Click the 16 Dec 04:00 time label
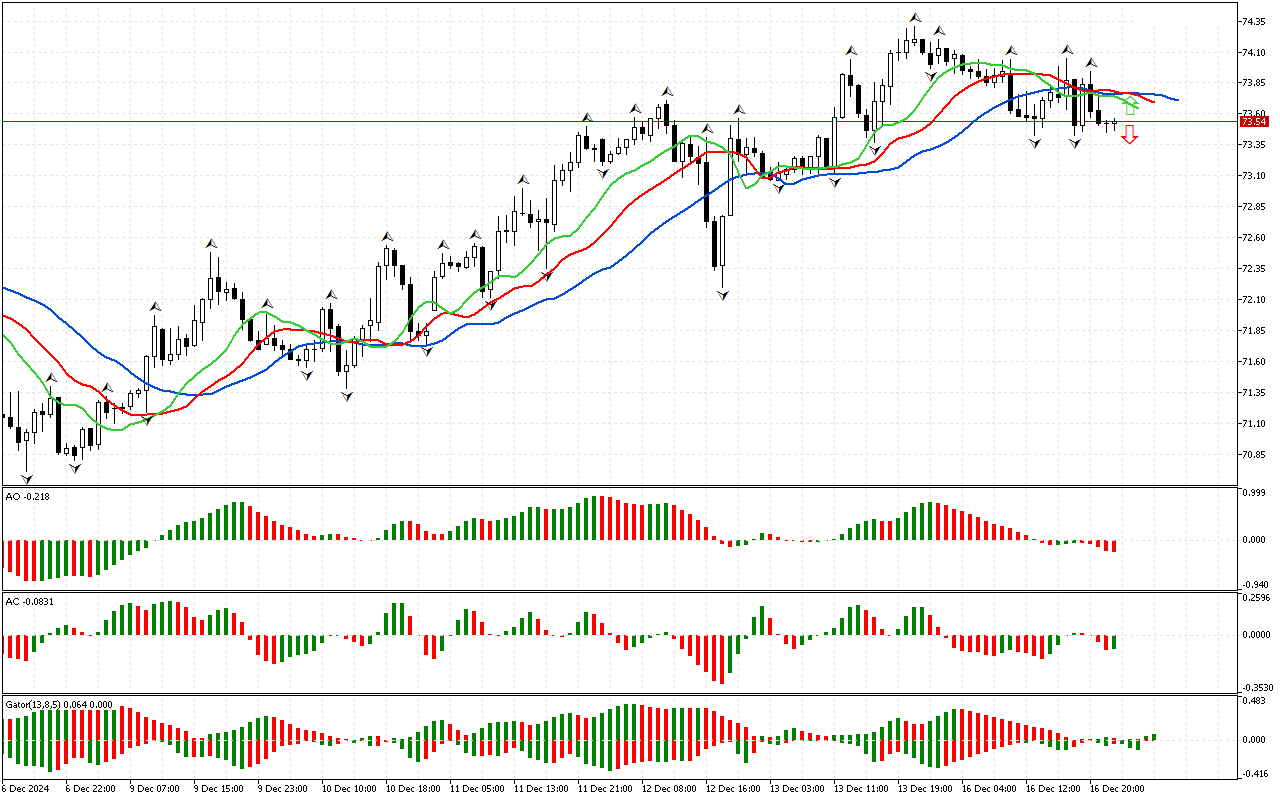Image resolution: width=1280 pixels, height=800 pixels. click(x=990, y=789)
